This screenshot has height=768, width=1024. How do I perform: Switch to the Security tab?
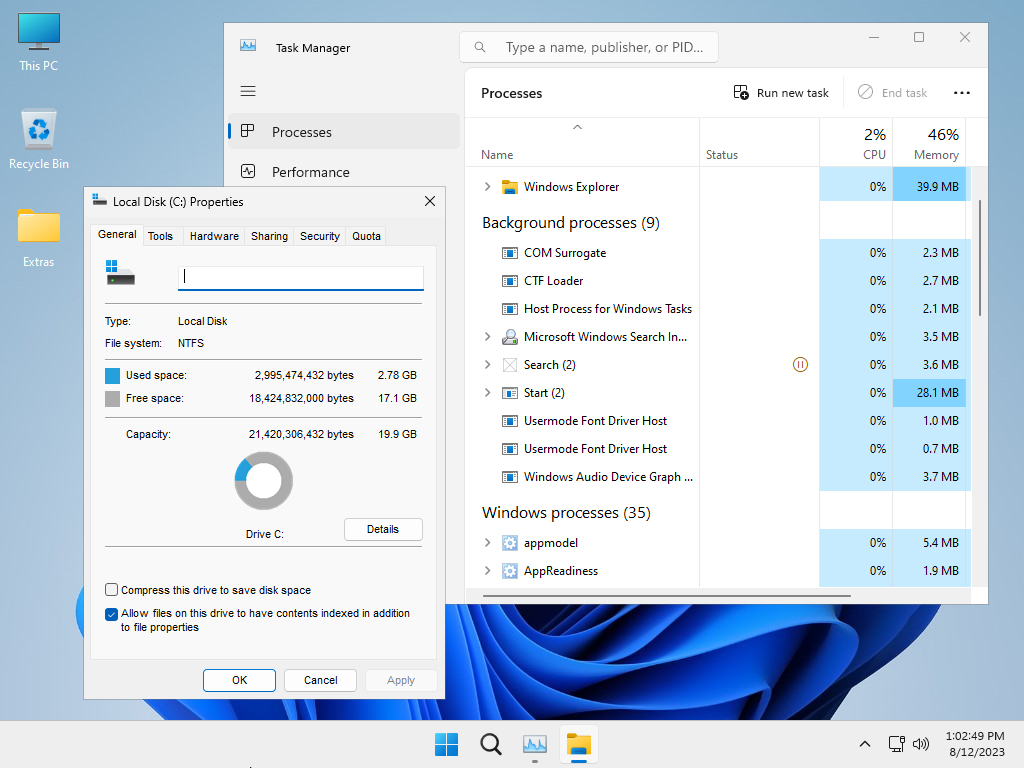coord(320,236)
